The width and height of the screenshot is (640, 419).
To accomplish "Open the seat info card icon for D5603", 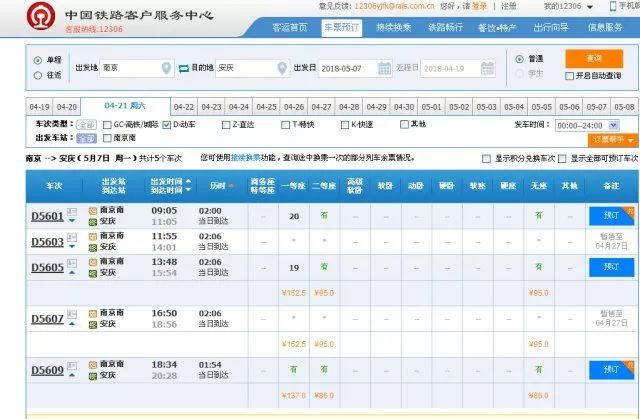I will click(72, 237).
